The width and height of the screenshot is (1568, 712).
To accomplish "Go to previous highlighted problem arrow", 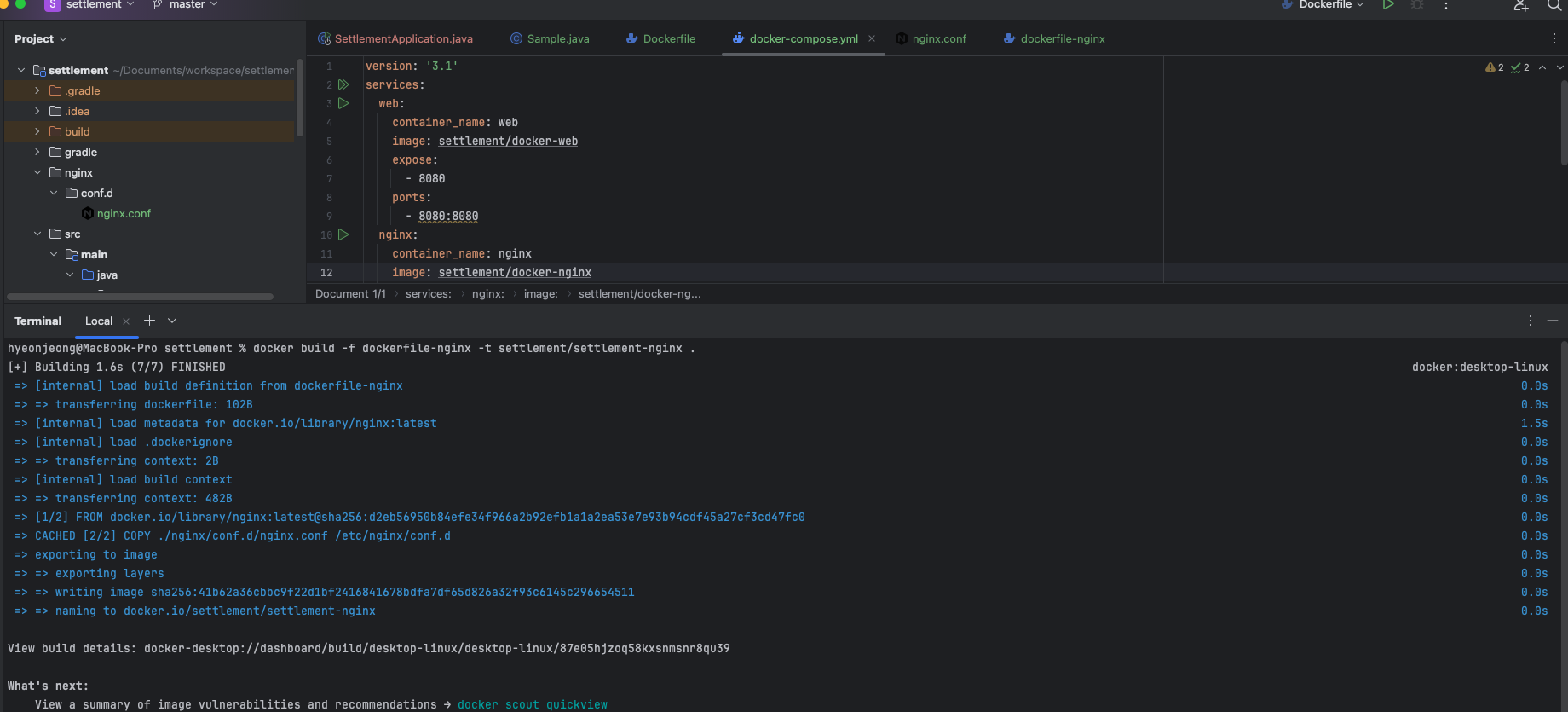I will click(x=1542, y=67).
